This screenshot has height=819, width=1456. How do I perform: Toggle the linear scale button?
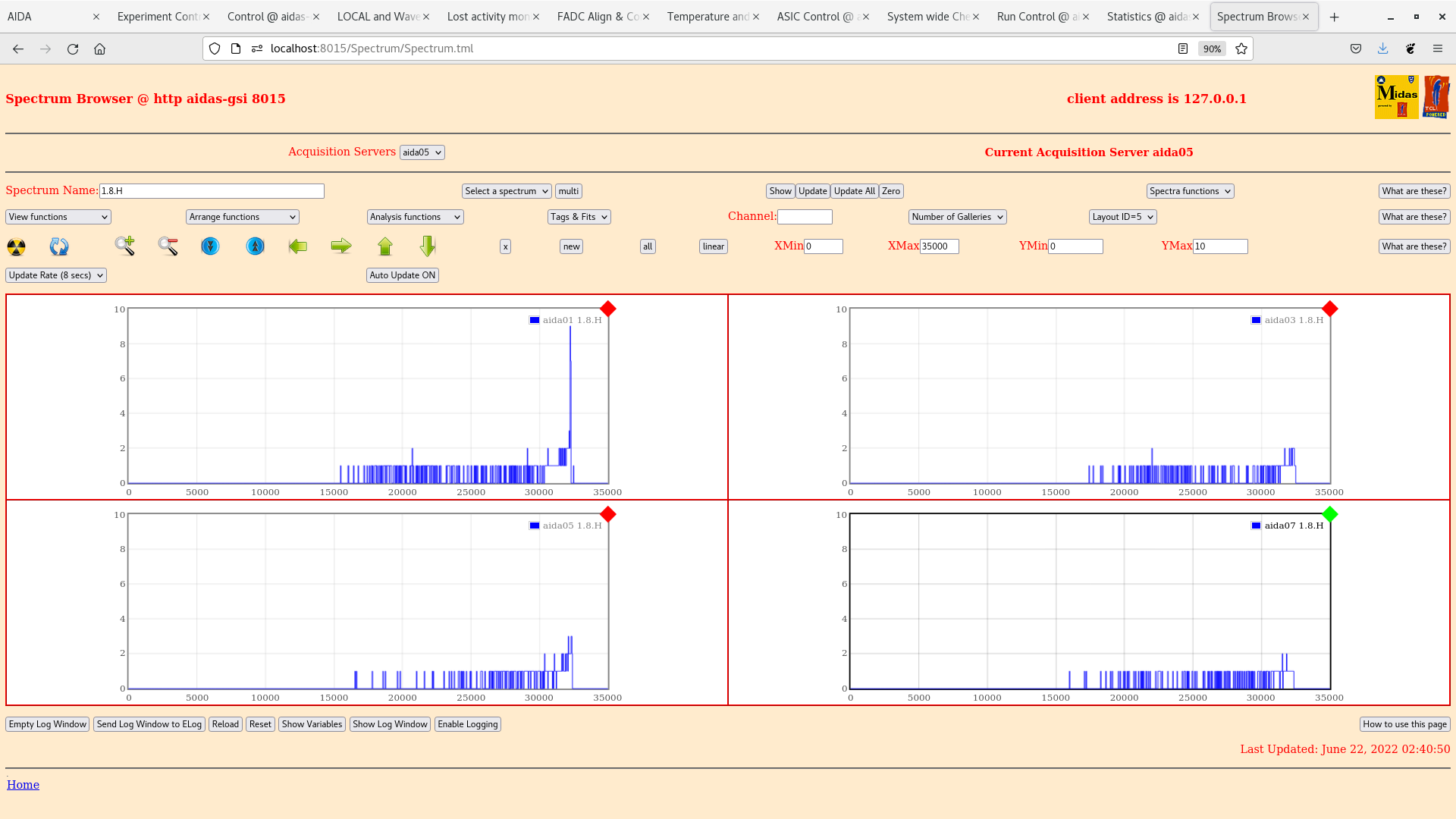[714, 246]
